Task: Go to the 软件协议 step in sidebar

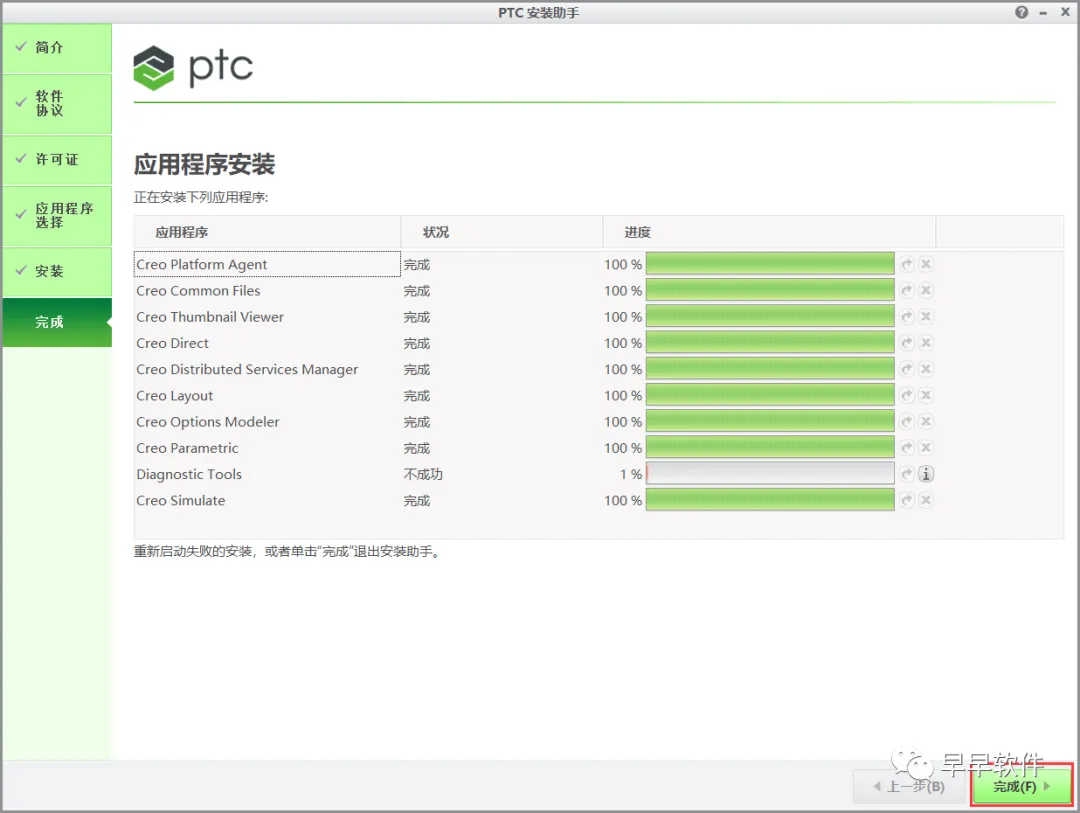Action: pos(57,103)
